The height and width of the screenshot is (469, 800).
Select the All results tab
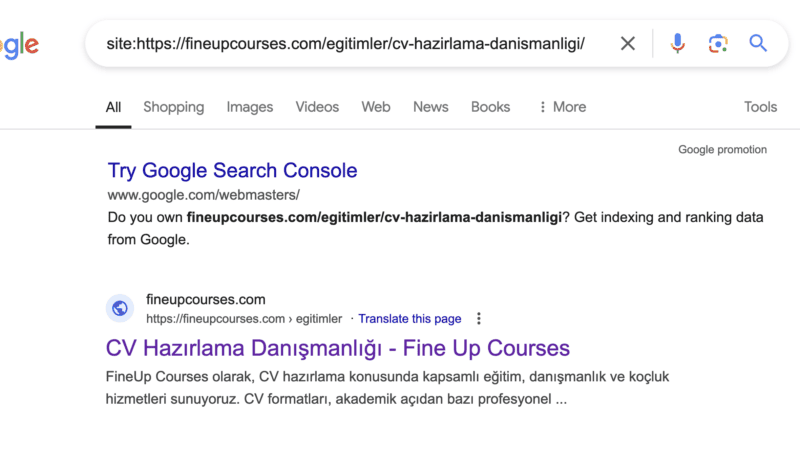coord(113,107)
